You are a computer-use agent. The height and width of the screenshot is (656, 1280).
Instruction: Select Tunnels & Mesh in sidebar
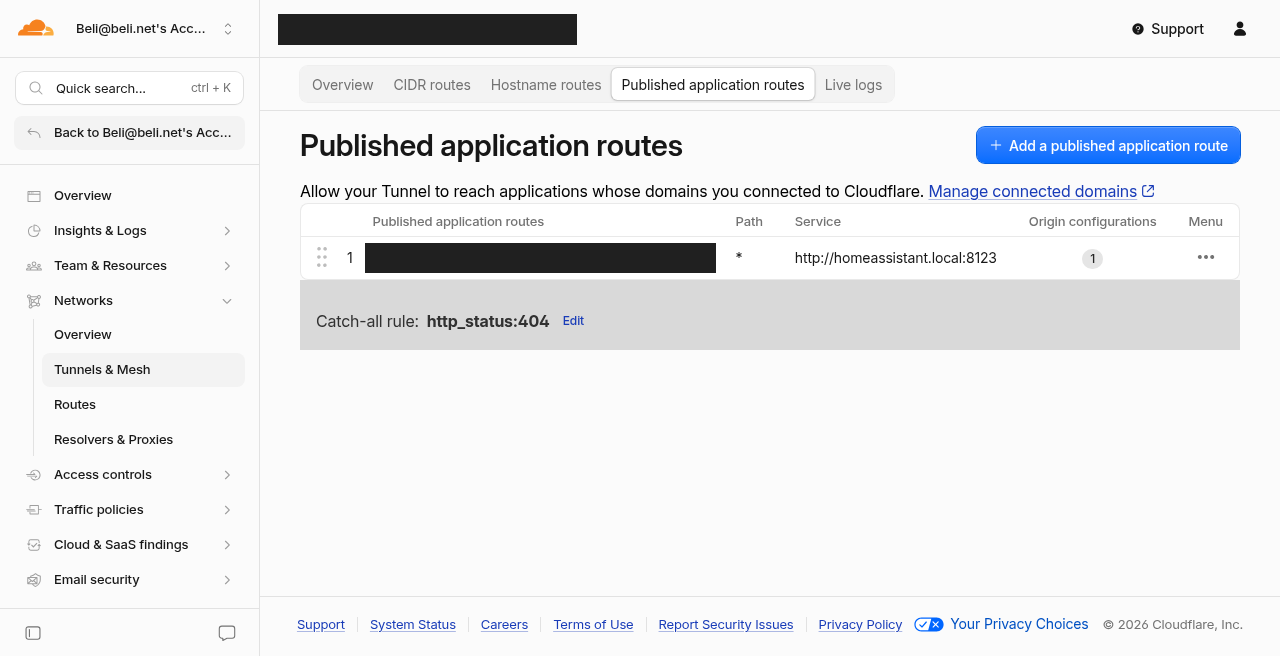tap(143, 370)
